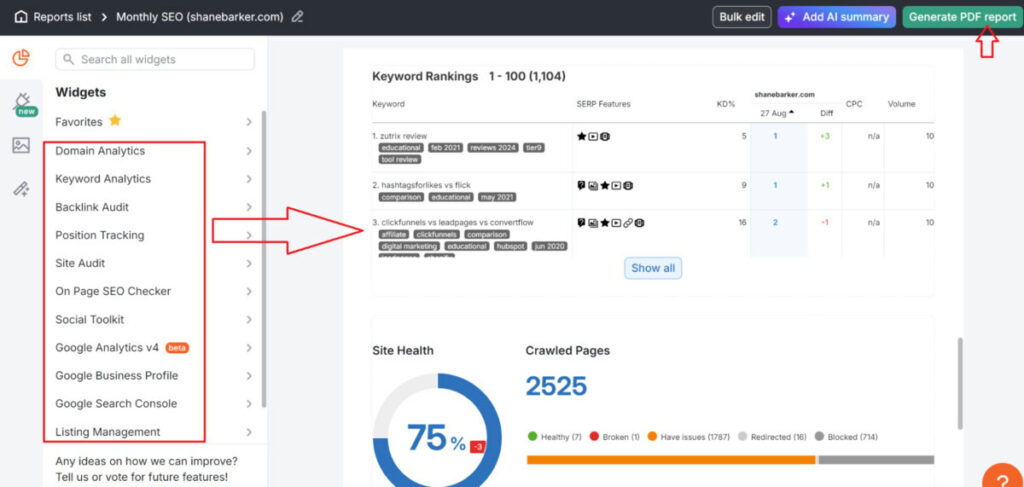Open the image widget sidebar icon
The width and height of the screenshot is (1024, 487).
point(21,146)
